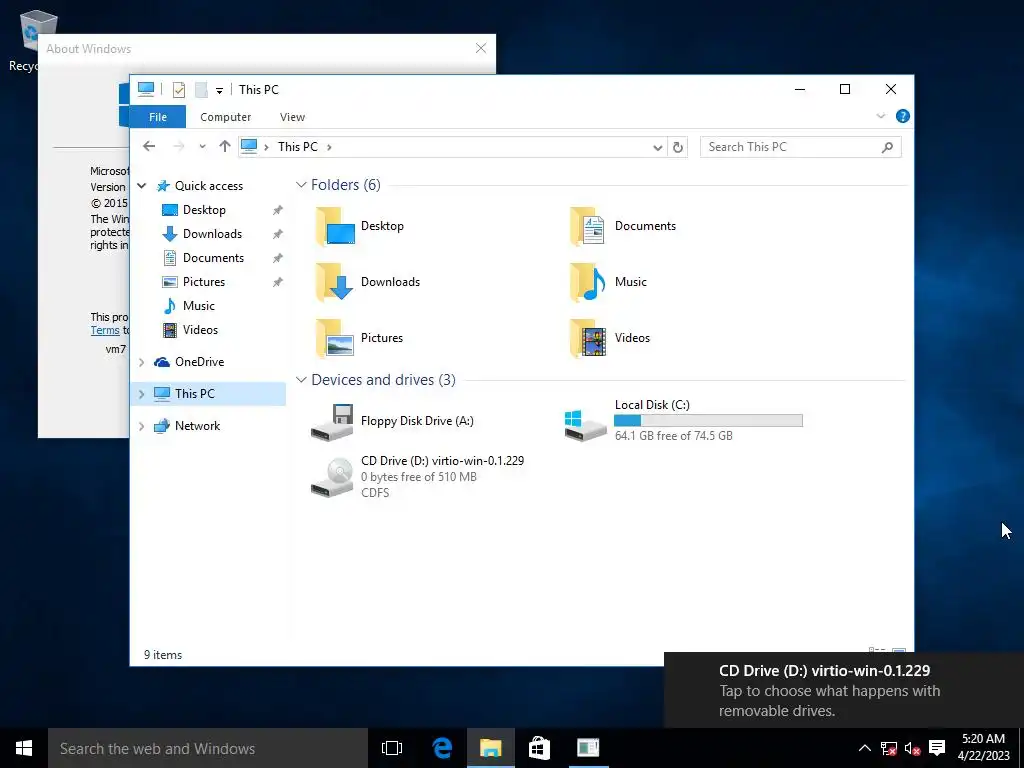This screenshot has width=1024, height=768.
Task: Select Network in the navigation pane
Action: coord(197,426)
